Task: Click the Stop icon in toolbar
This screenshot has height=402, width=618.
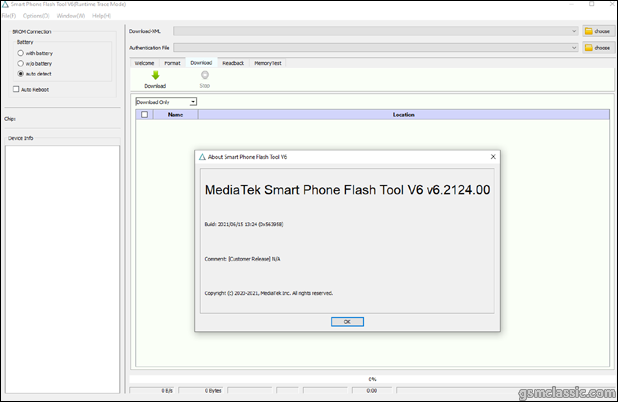Action: coord(205,75)
